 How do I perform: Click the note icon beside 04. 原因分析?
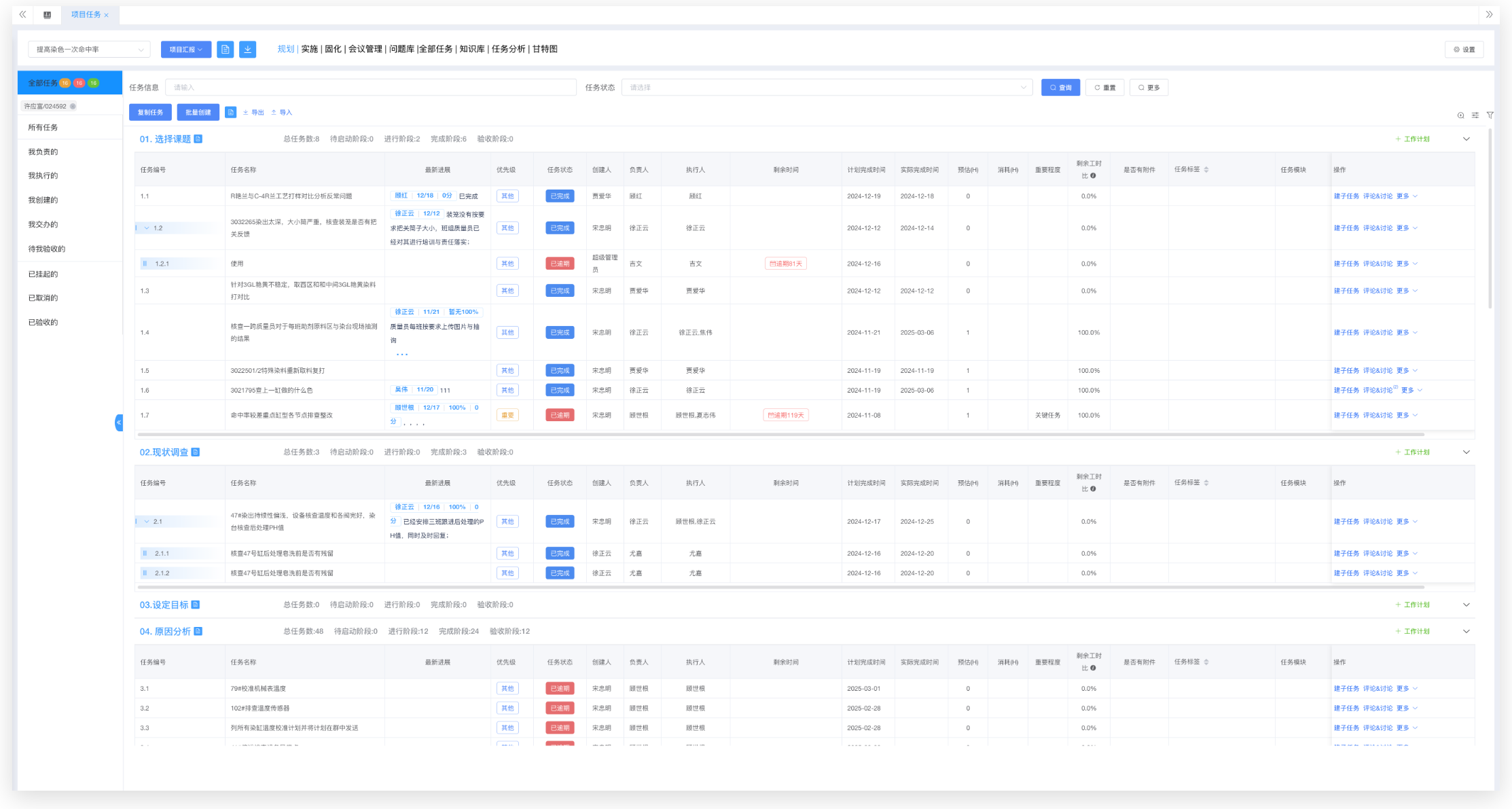pyautogui.click(x=198, y=631)
